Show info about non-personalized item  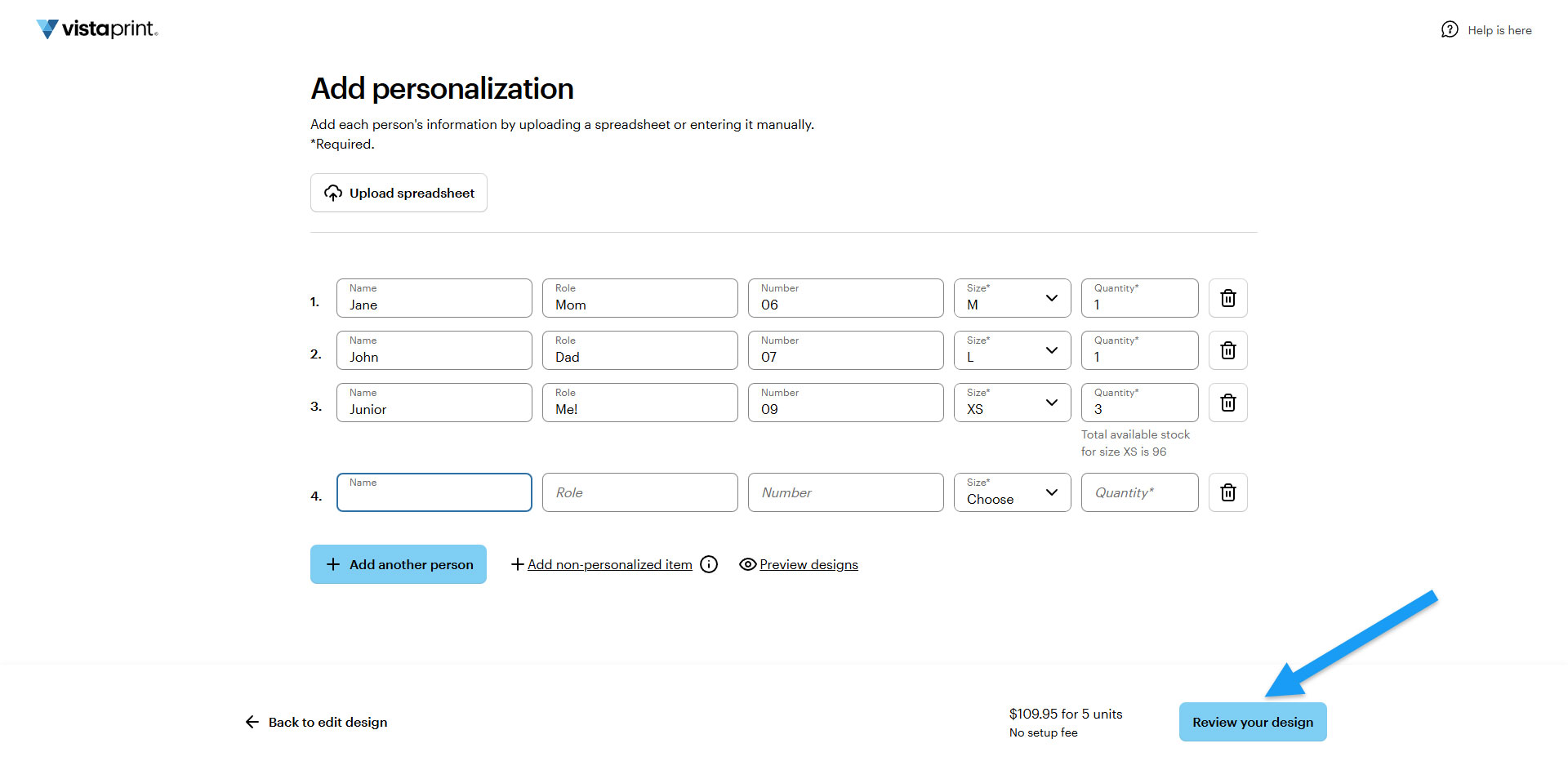pyautogui.click(x=709, y=564)
